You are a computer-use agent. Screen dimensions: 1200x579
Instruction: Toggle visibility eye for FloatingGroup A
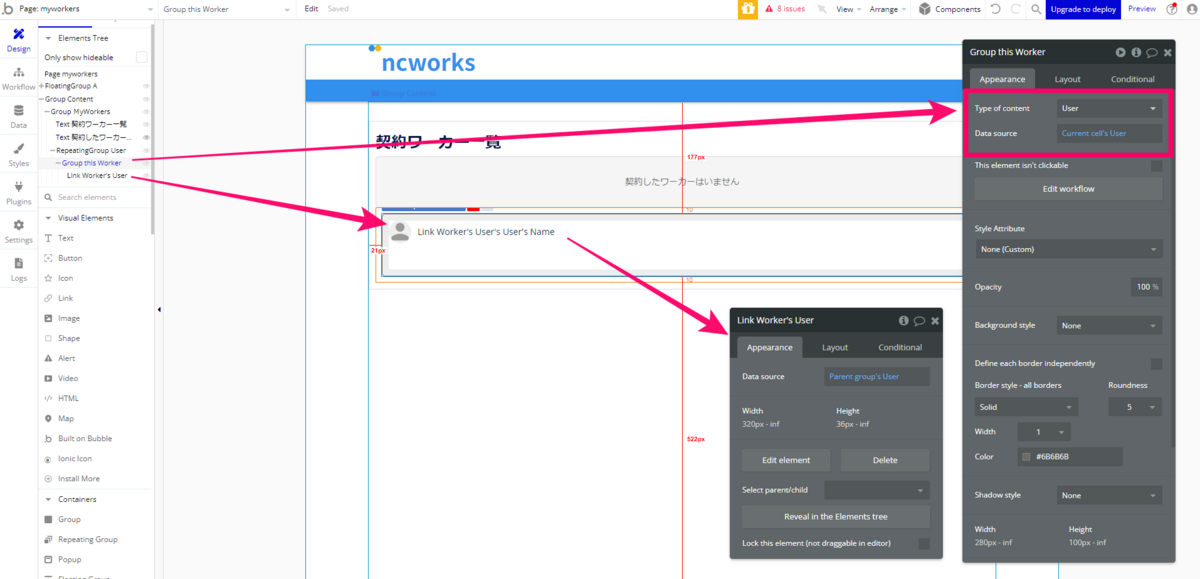point(146,86)
